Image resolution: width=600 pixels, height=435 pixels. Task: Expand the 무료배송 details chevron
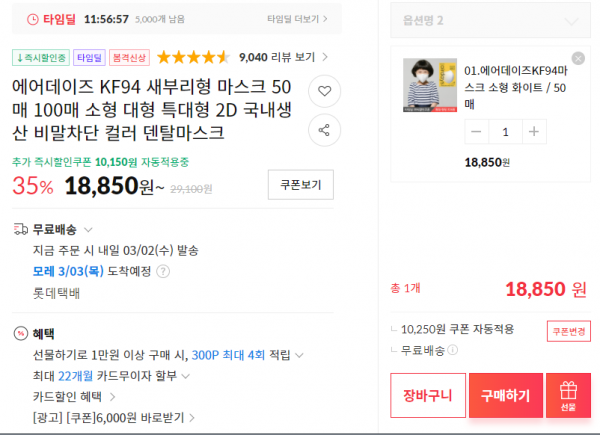[88, 230]
